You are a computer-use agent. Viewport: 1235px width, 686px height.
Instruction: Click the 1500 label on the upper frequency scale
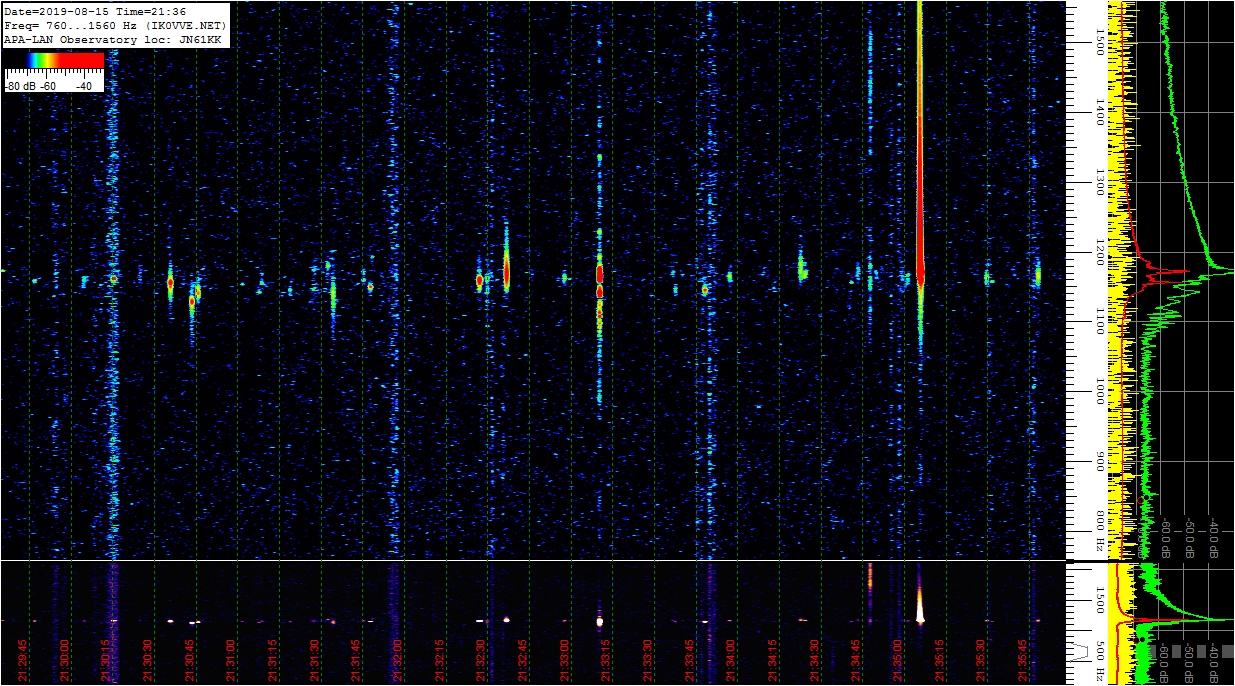pyautogui.click(x=1101, y=40)
